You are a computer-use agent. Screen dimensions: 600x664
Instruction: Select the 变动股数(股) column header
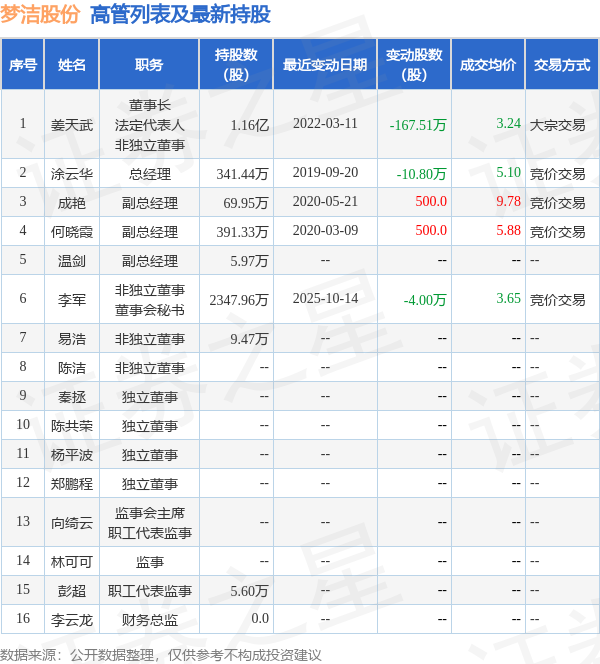[413, 65]
